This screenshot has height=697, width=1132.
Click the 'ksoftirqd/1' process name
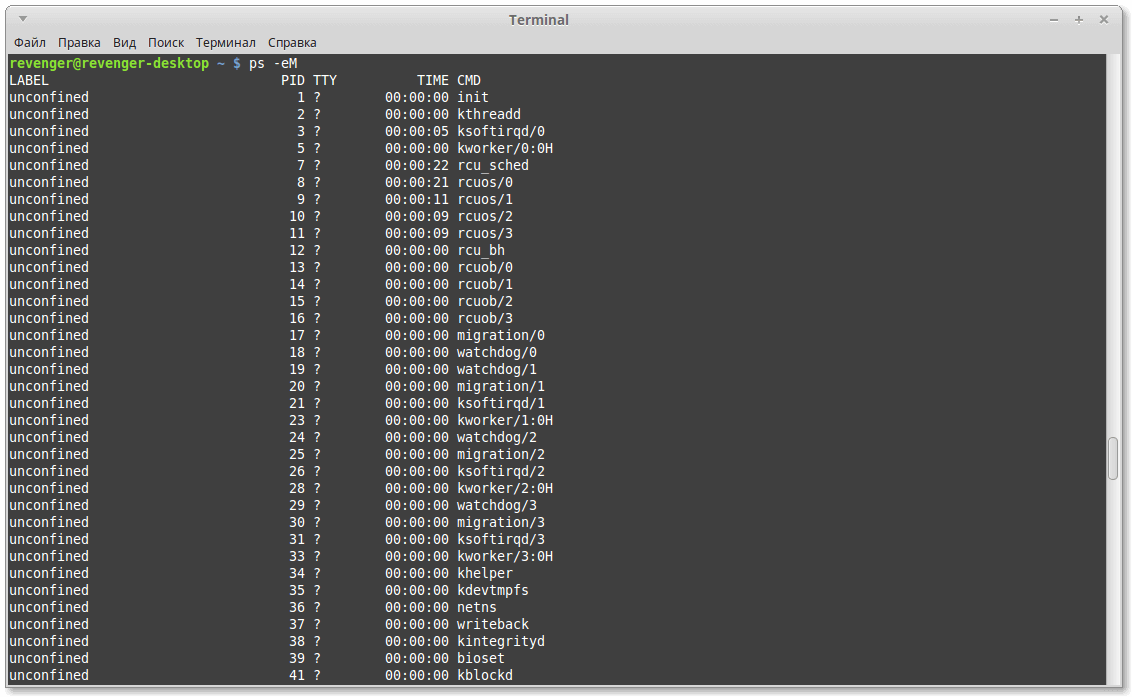pyautogui.click(x=501, y=403)
